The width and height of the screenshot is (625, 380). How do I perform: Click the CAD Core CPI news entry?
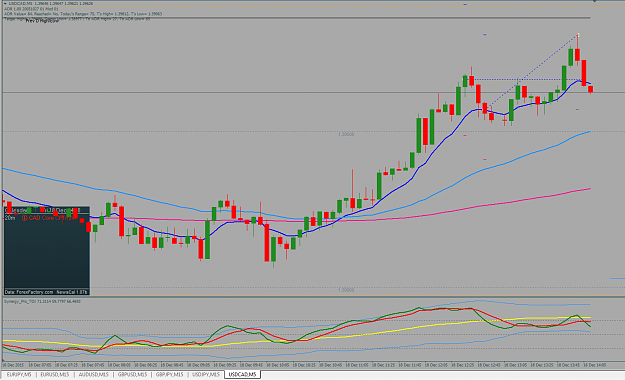[49, 218]
